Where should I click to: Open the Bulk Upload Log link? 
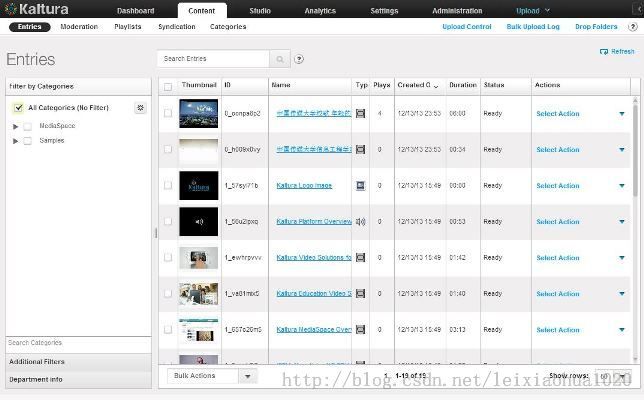(533, 27)
